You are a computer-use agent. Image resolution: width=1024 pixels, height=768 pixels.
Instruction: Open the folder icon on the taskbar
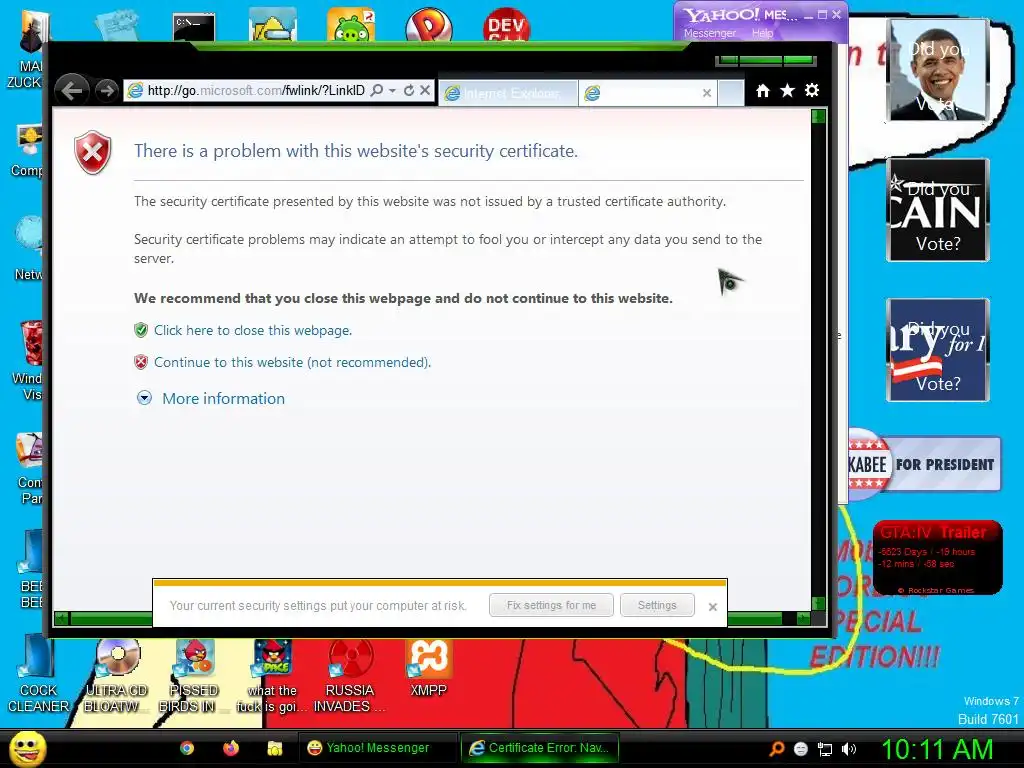pyautogui.click(x=274, y=748)
